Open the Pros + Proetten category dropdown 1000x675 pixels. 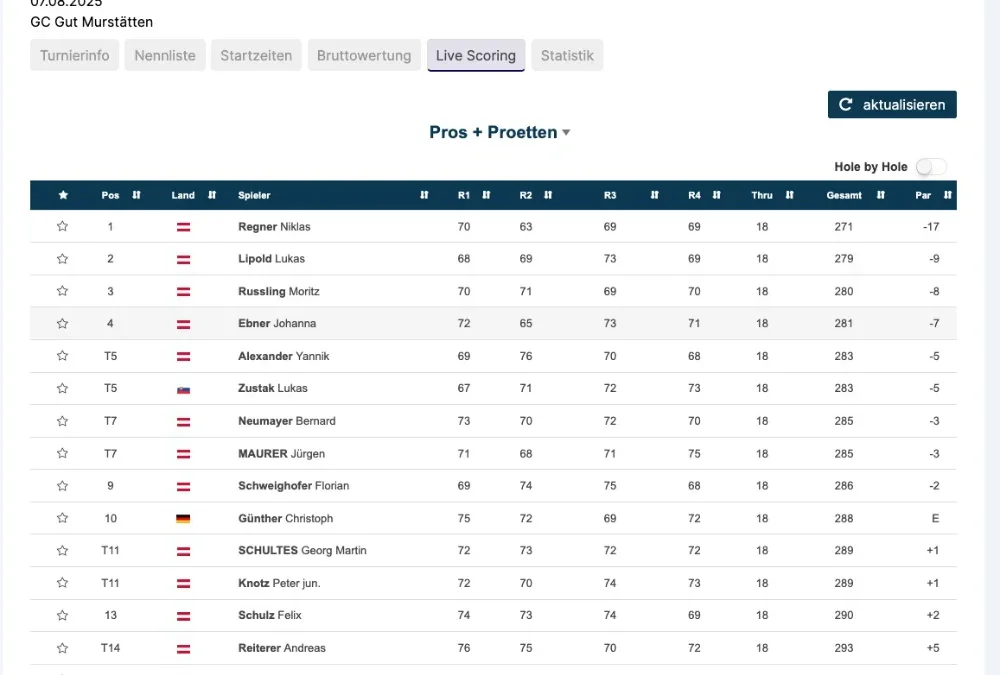499,132
